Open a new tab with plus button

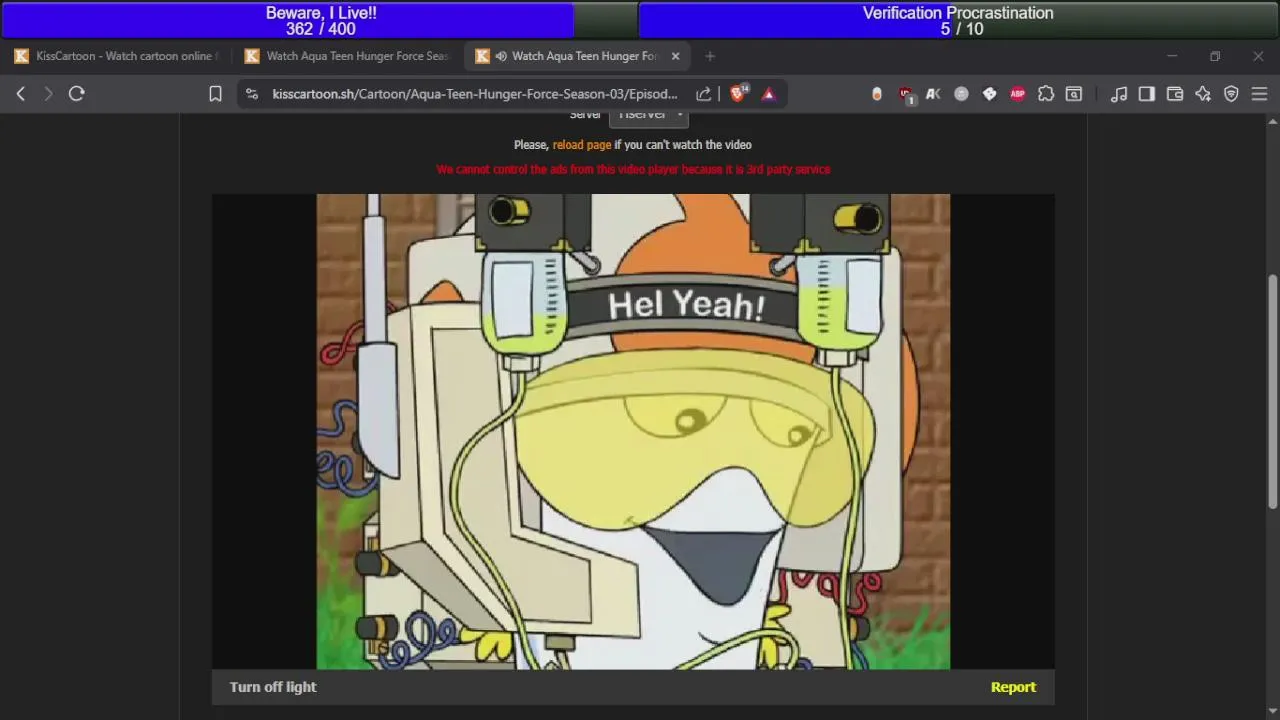710,56
